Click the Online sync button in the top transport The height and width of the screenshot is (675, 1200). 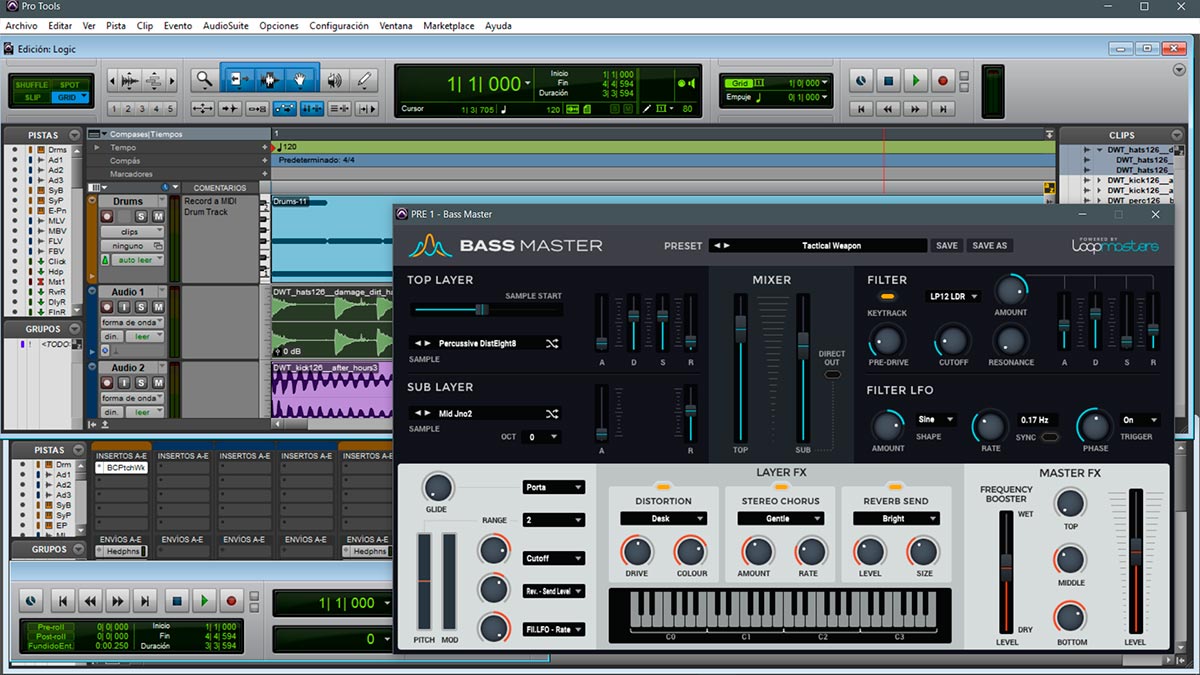[861, 80]
